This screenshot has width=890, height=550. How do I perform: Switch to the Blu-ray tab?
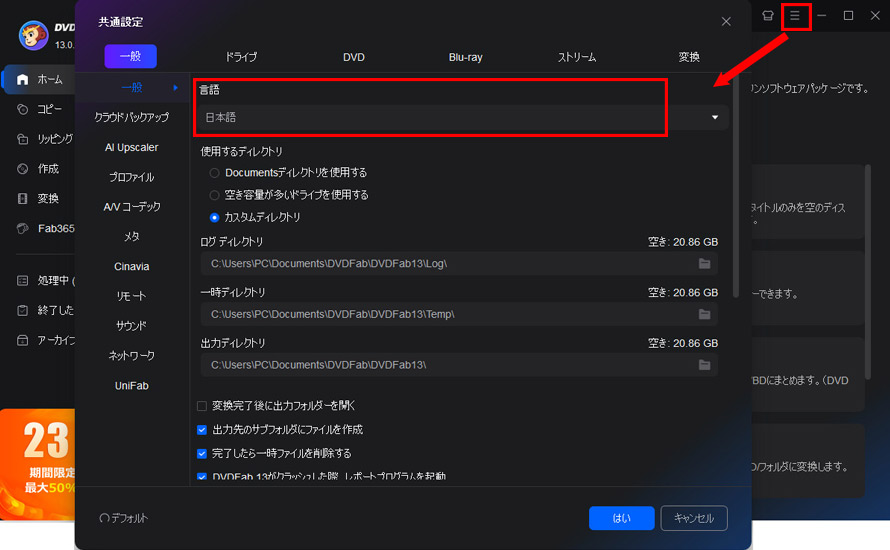pyautogui.click(x=465, y=57)
